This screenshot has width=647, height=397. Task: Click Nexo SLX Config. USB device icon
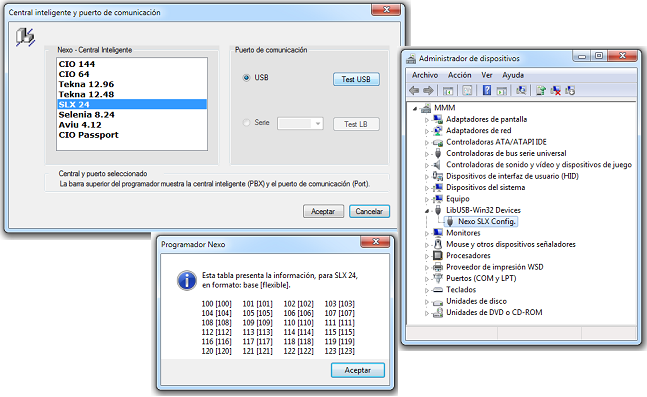point(450,222)
